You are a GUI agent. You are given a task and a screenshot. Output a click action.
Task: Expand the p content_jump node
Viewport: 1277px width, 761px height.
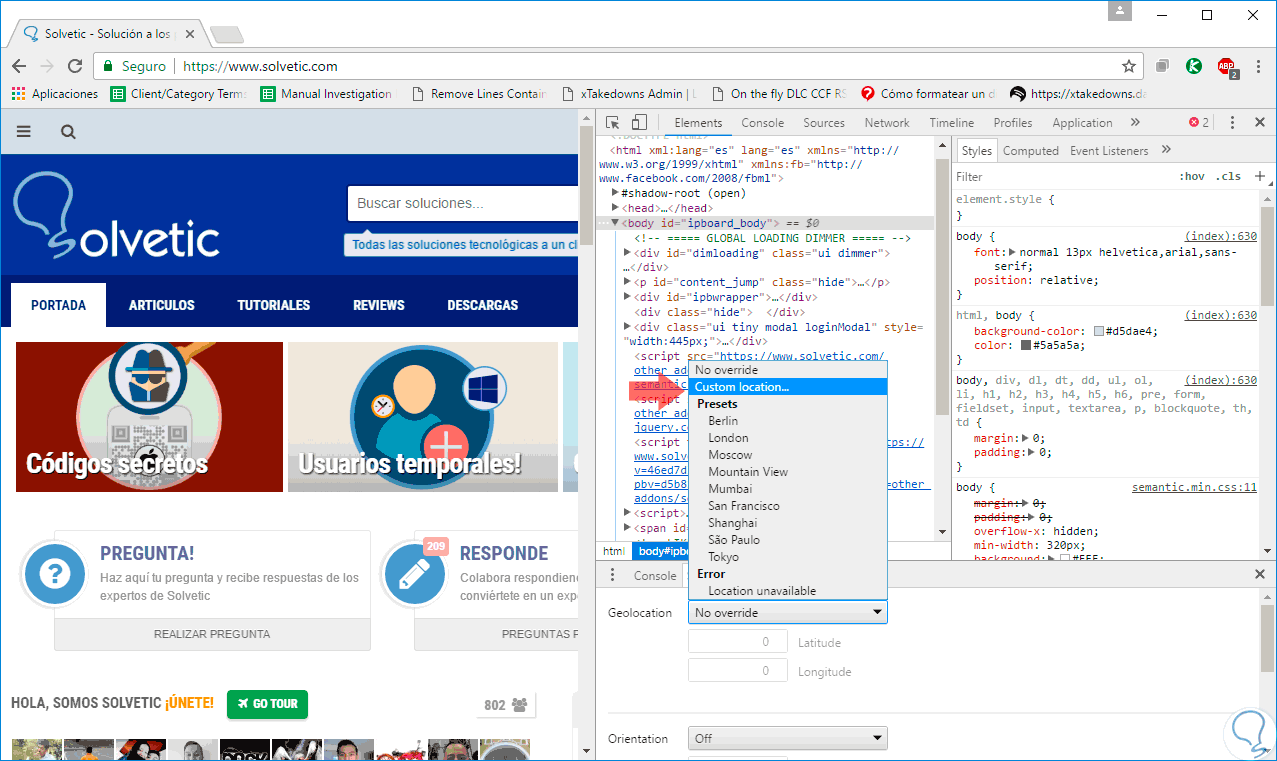pyautogui.click(x=628, y=282)
